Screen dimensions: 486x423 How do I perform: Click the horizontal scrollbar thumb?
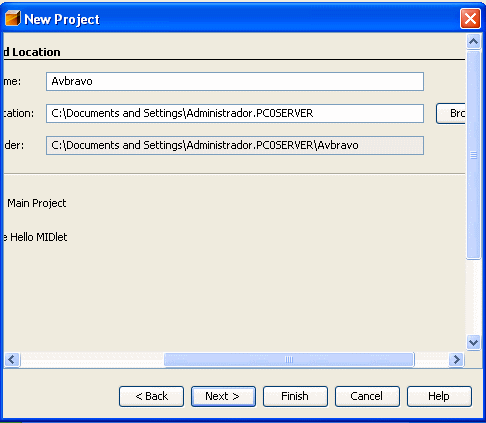click(x=289, y=360)
